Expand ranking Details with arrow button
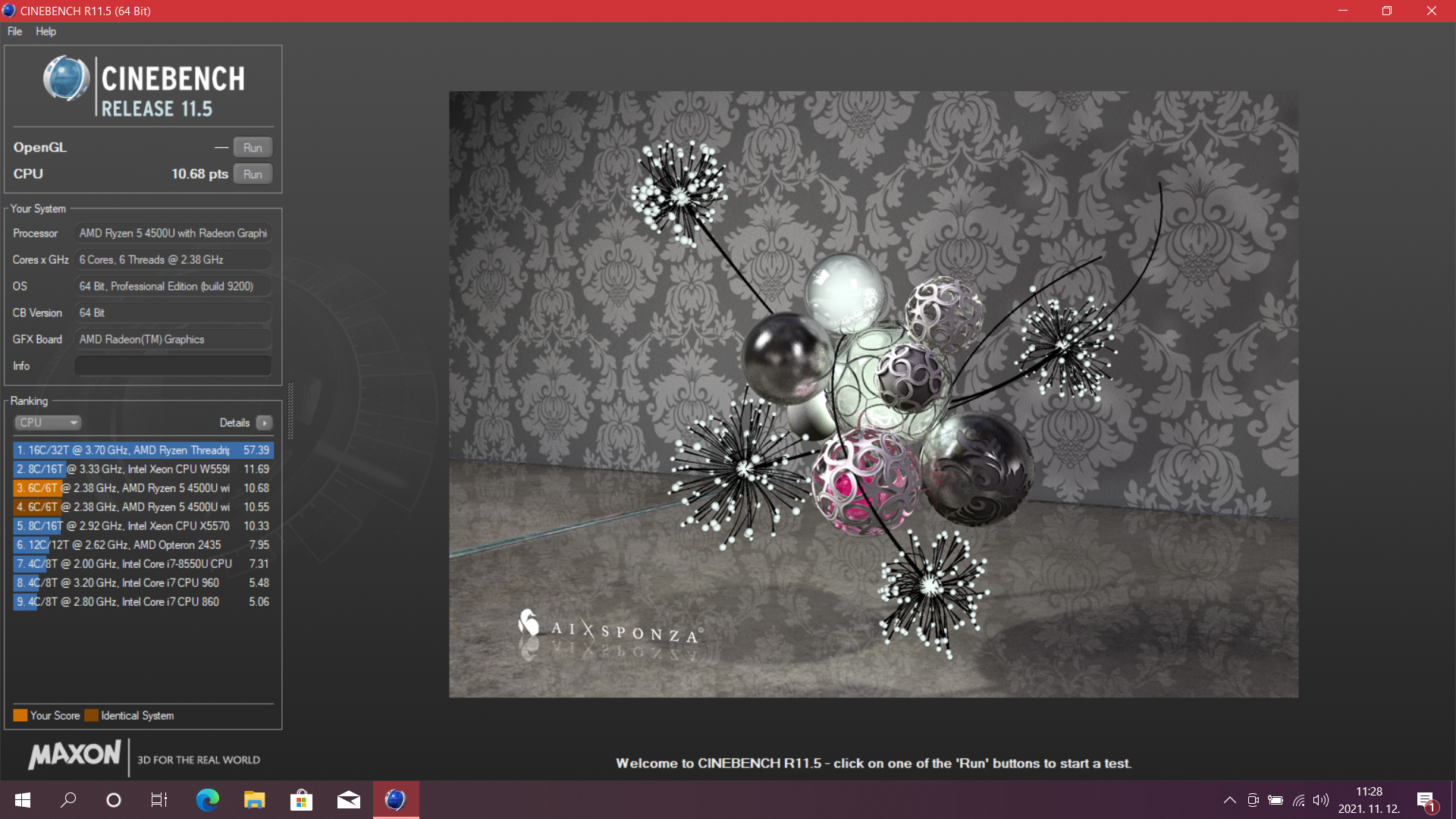Screen dimensions: 1456x819 (265, 422)
